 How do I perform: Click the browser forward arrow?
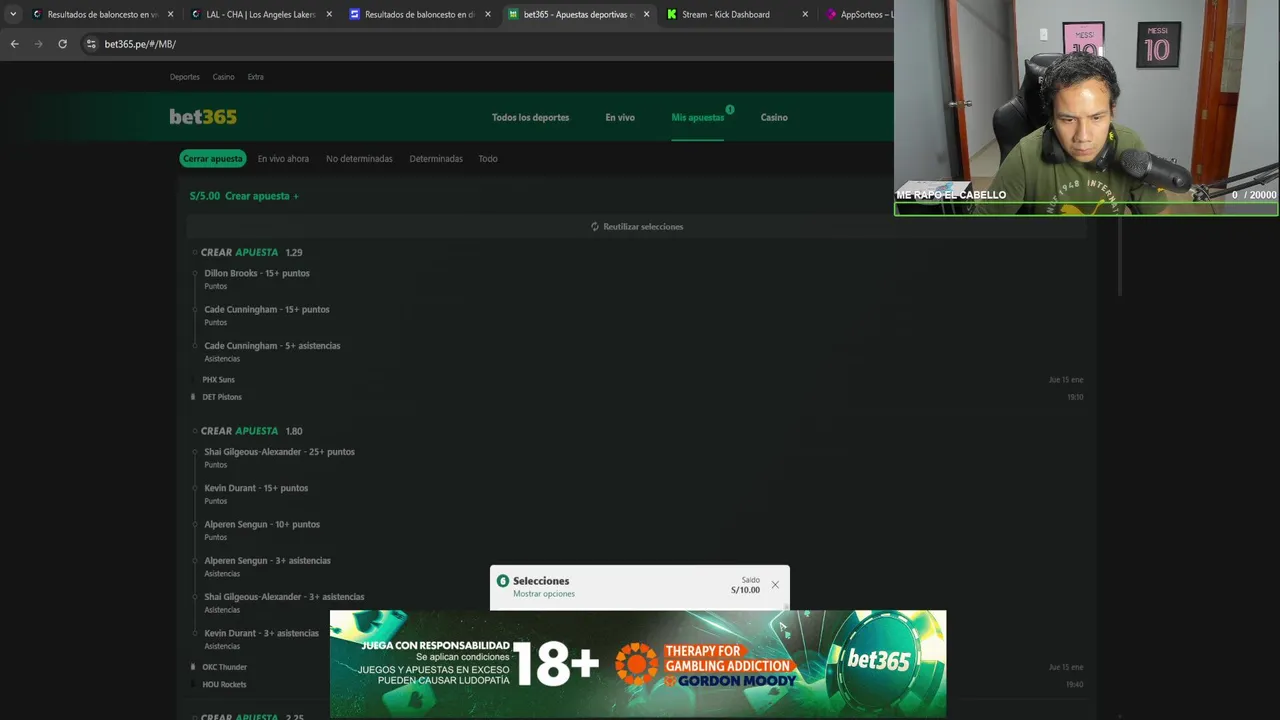(x=38, y=44)
